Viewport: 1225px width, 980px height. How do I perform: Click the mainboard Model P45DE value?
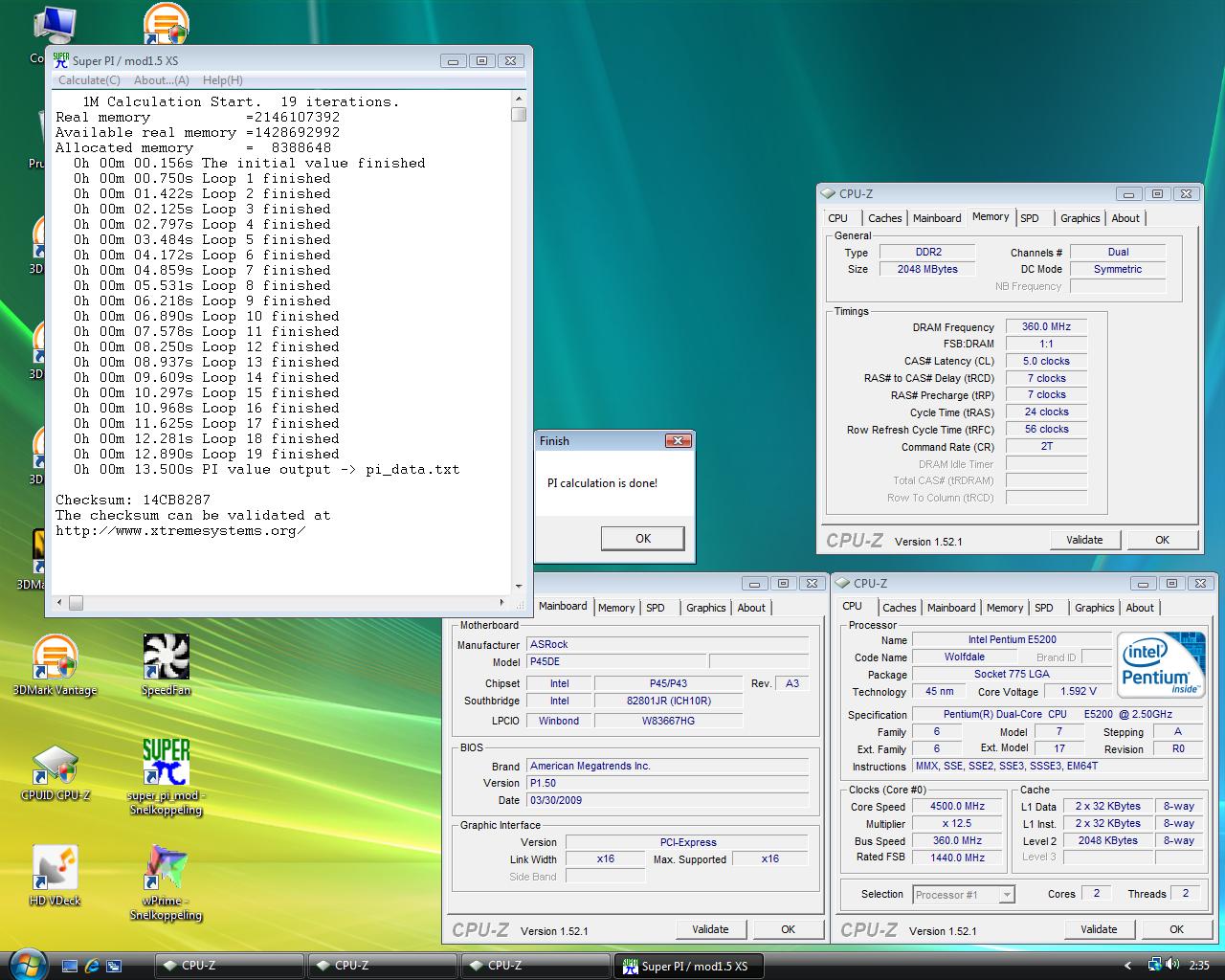617,661
